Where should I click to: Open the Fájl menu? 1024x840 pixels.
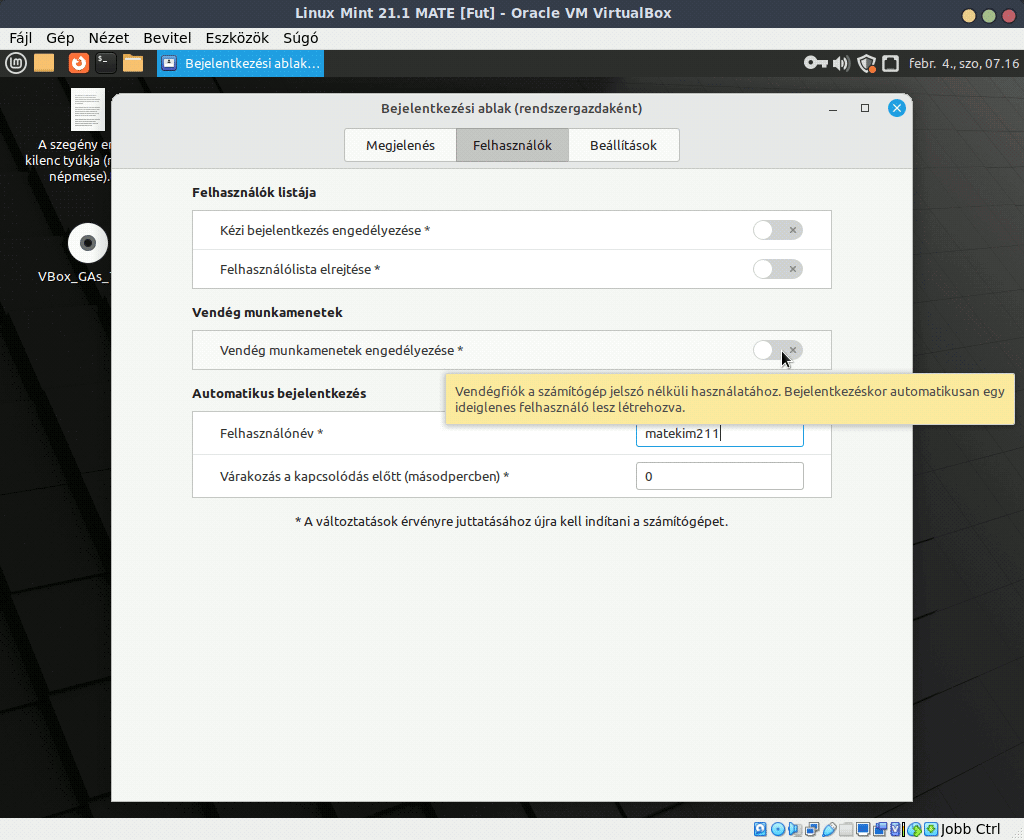click(x=21, y=38)
